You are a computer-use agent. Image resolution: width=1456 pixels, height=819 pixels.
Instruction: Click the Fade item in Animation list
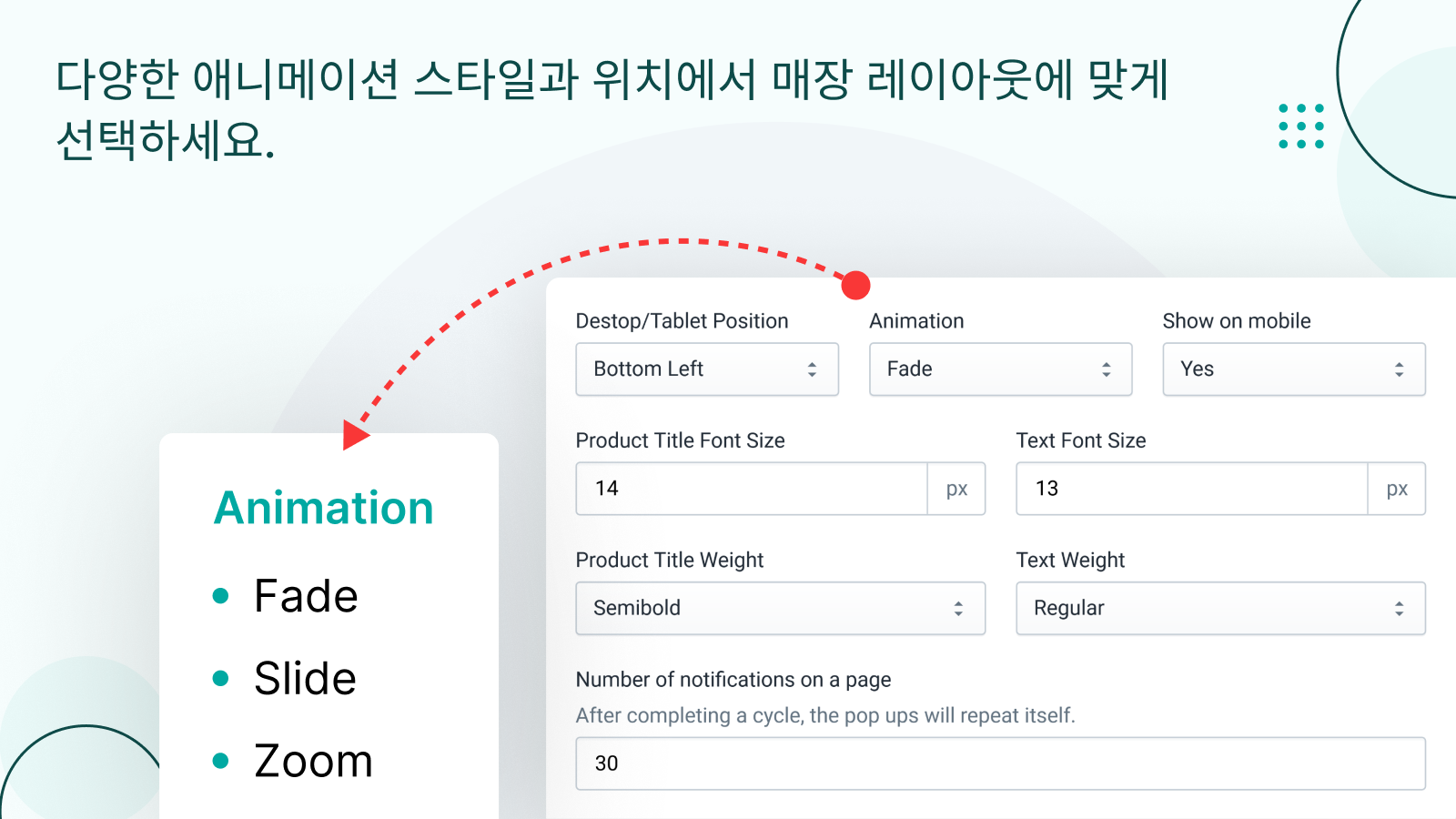pos(306,596)
